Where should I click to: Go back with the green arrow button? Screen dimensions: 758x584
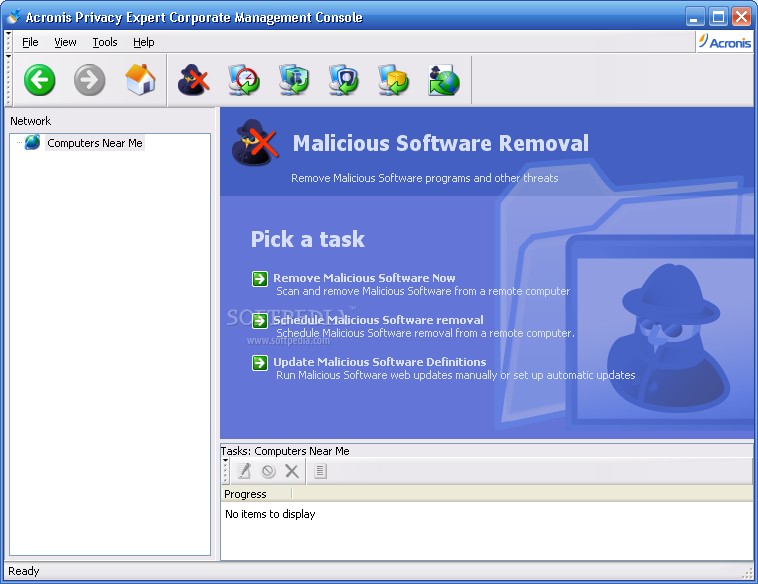pyautogui.click(x=40, y=80)
